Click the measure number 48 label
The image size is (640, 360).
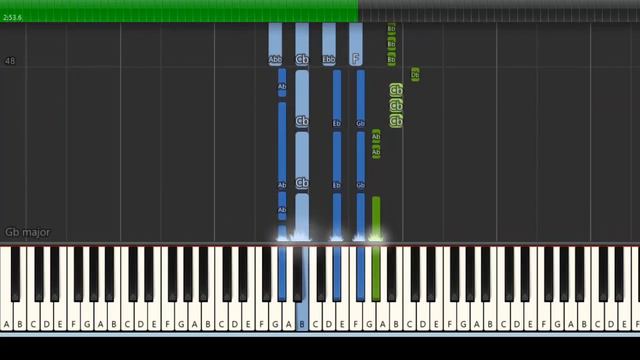coord(10,61)
